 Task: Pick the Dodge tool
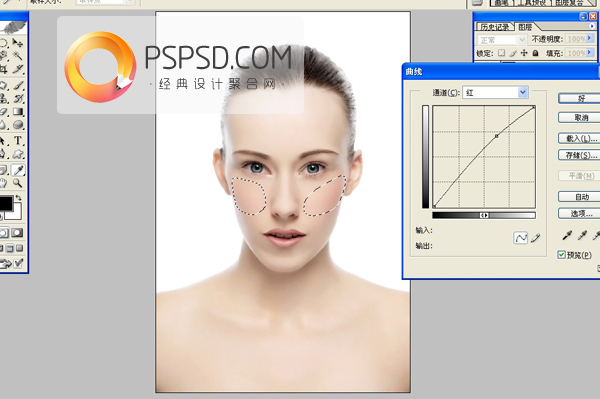[18, 125]
